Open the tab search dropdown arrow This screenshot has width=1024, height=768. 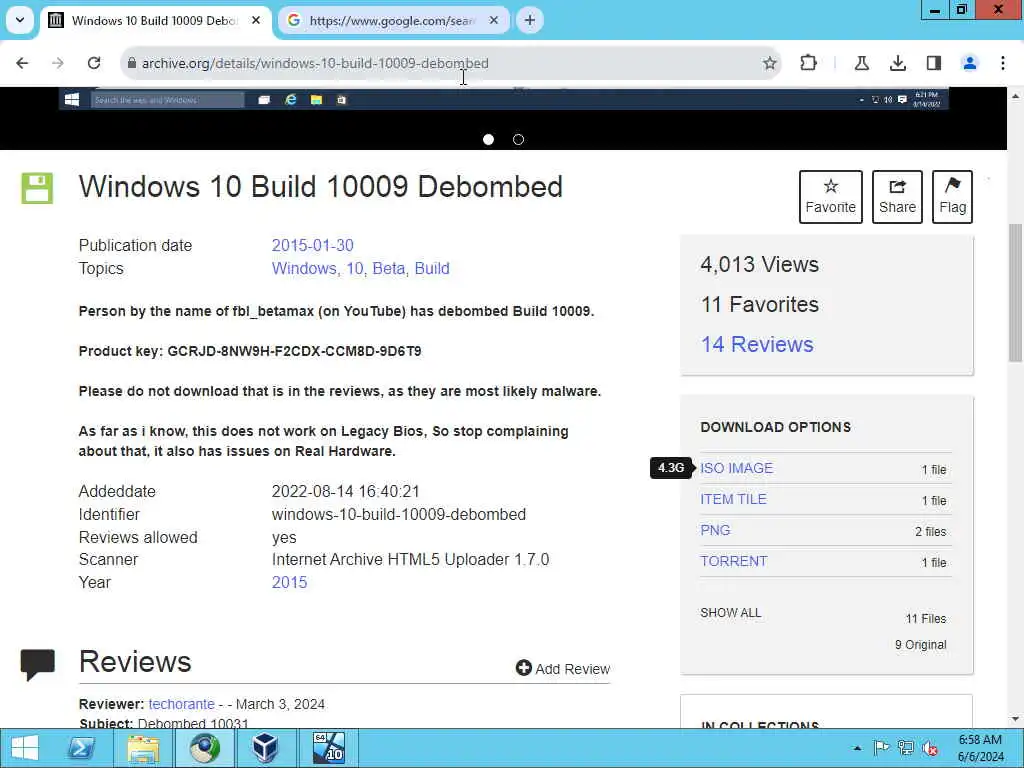pos(20,20)
